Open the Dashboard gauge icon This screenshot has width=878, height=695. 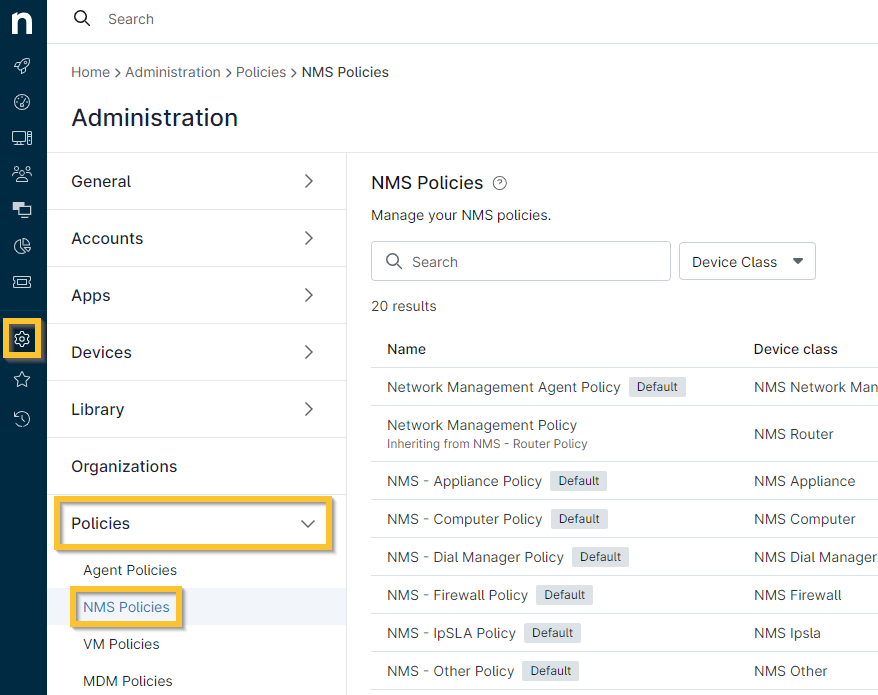[x=22, y=102]
